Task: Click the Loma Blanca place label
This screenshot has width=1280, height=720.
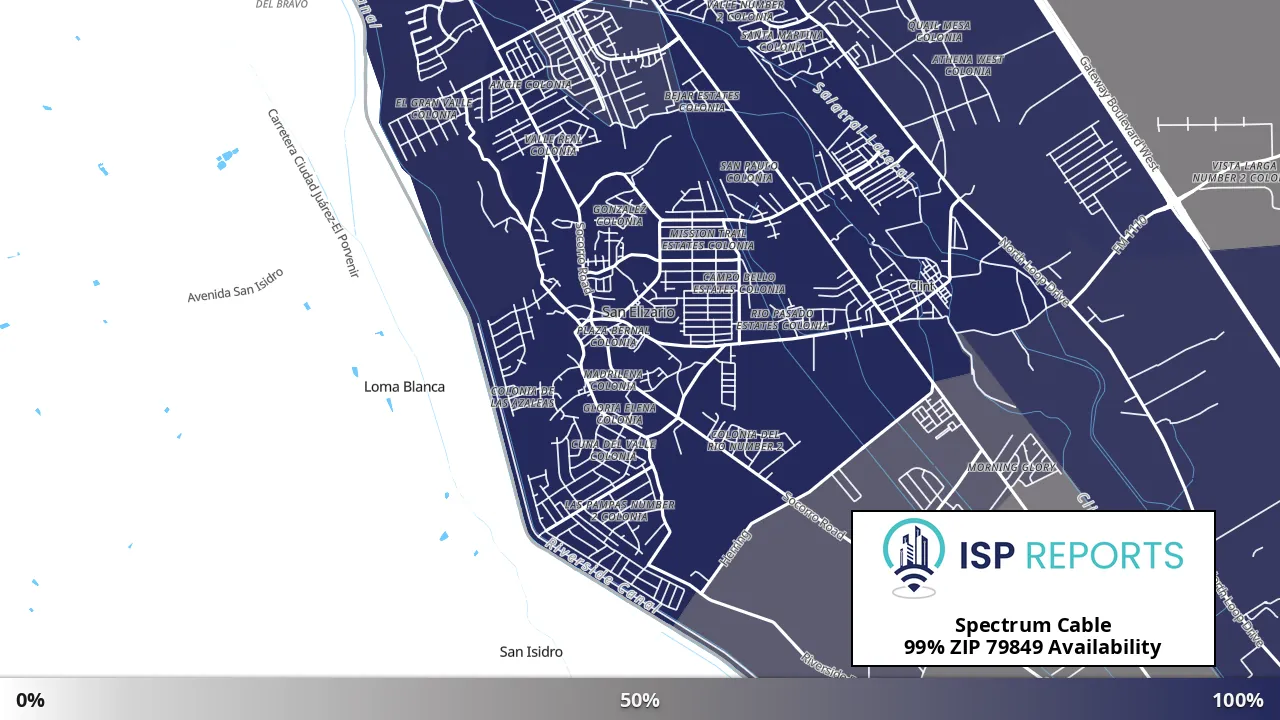Action: coord(404,386)
